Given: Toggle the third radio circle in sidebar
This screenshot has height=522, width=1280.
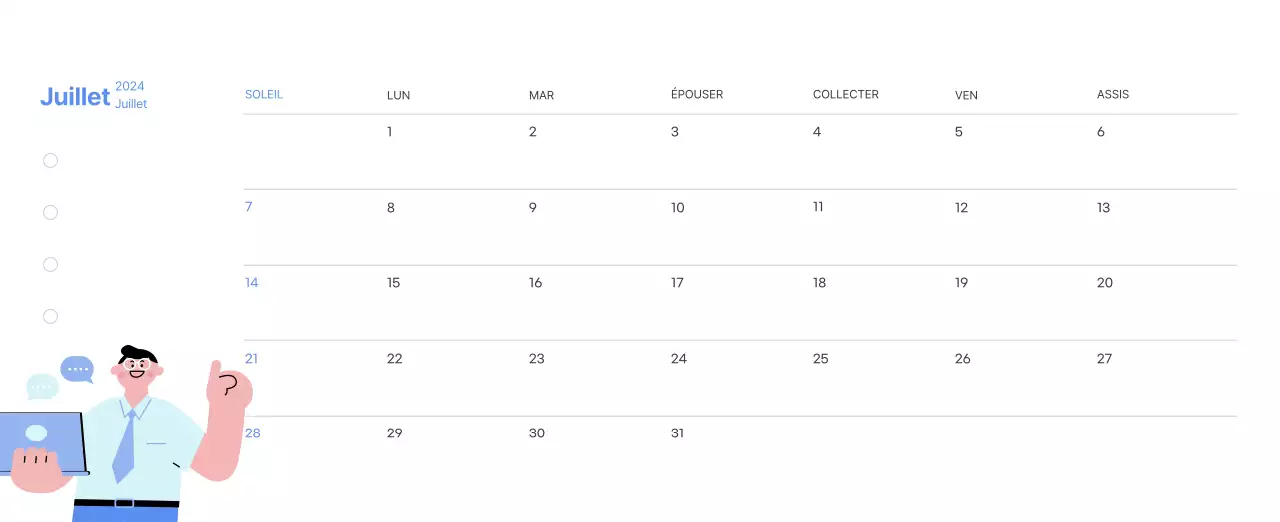Looking at the screenshot, I should tap(50, 264).
